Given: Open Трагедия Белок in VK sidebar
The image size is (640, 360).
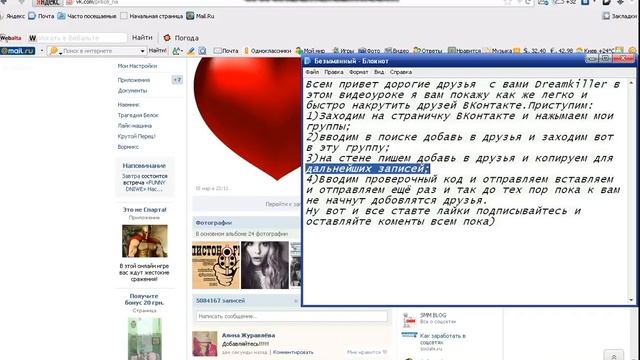Looking at the screenshot, I should click(138, 116).
